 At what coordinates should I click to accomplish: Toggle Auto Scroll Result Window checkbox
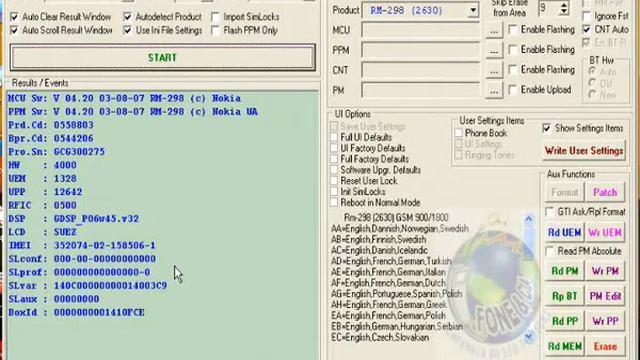tap(14, 31)
